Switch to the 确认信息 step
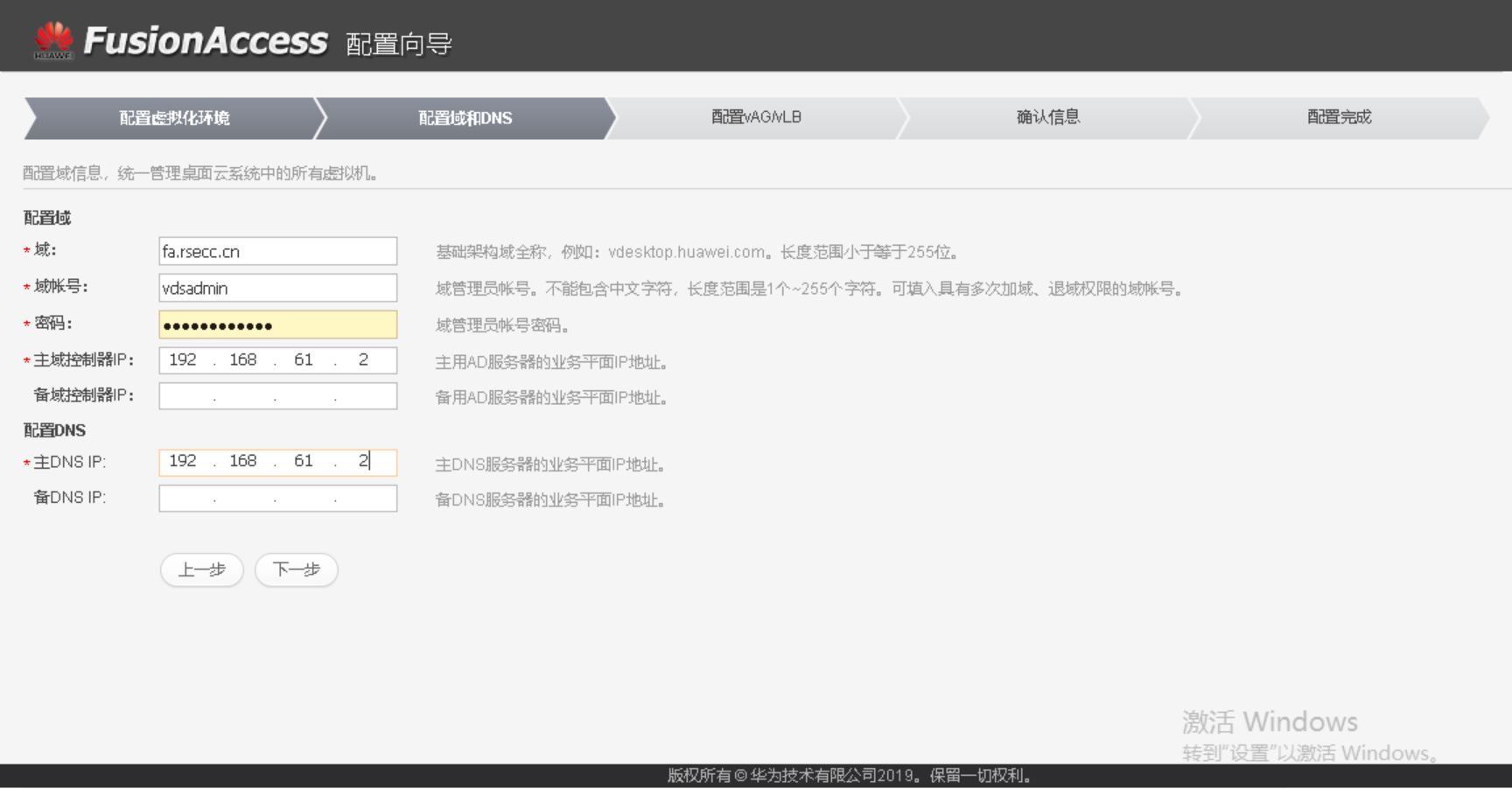 [x=1048, y=115]
